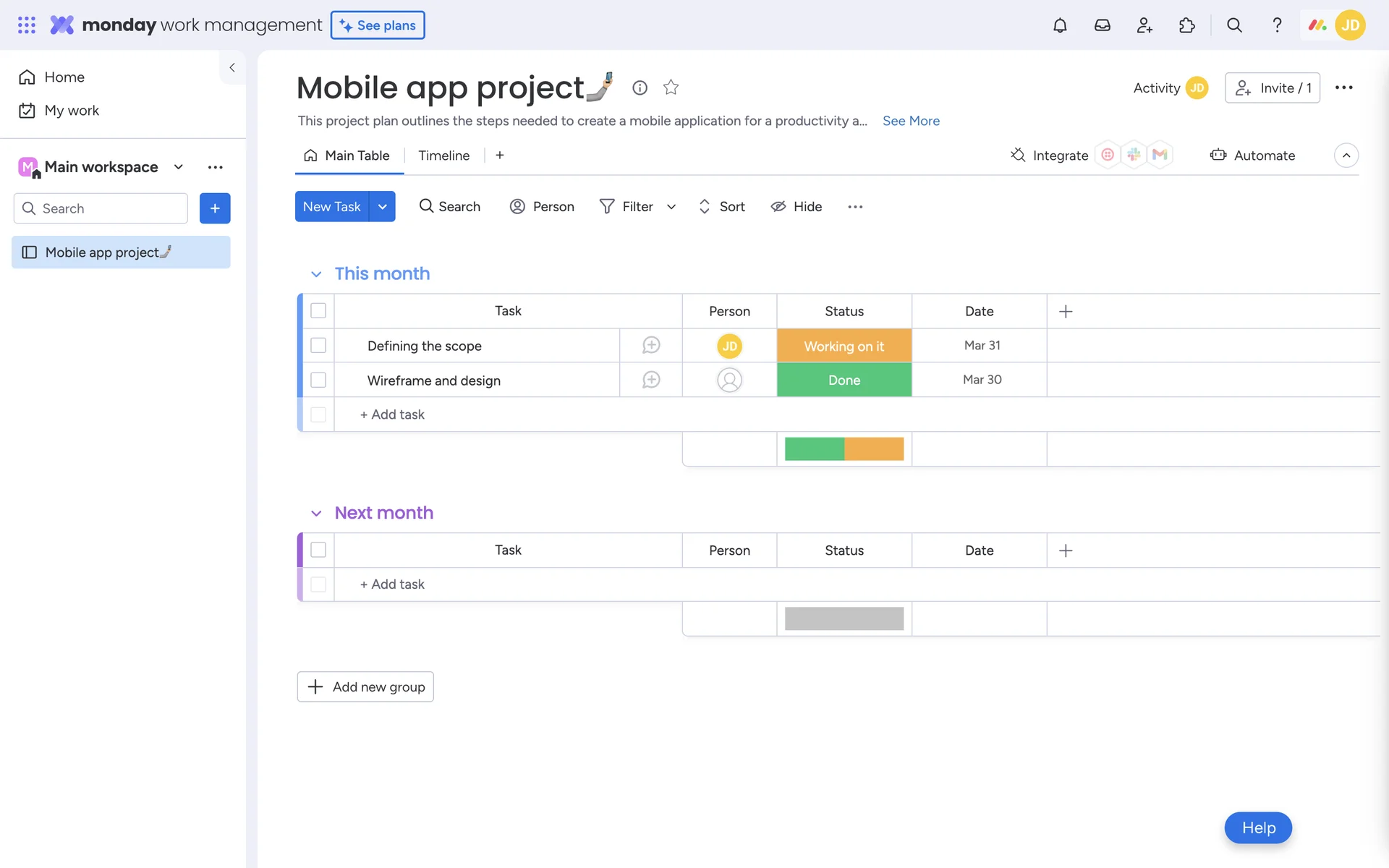Add update to Defining the scope
The height and width of the screenshot is (868, 1389).
click(x=651, y=346)
